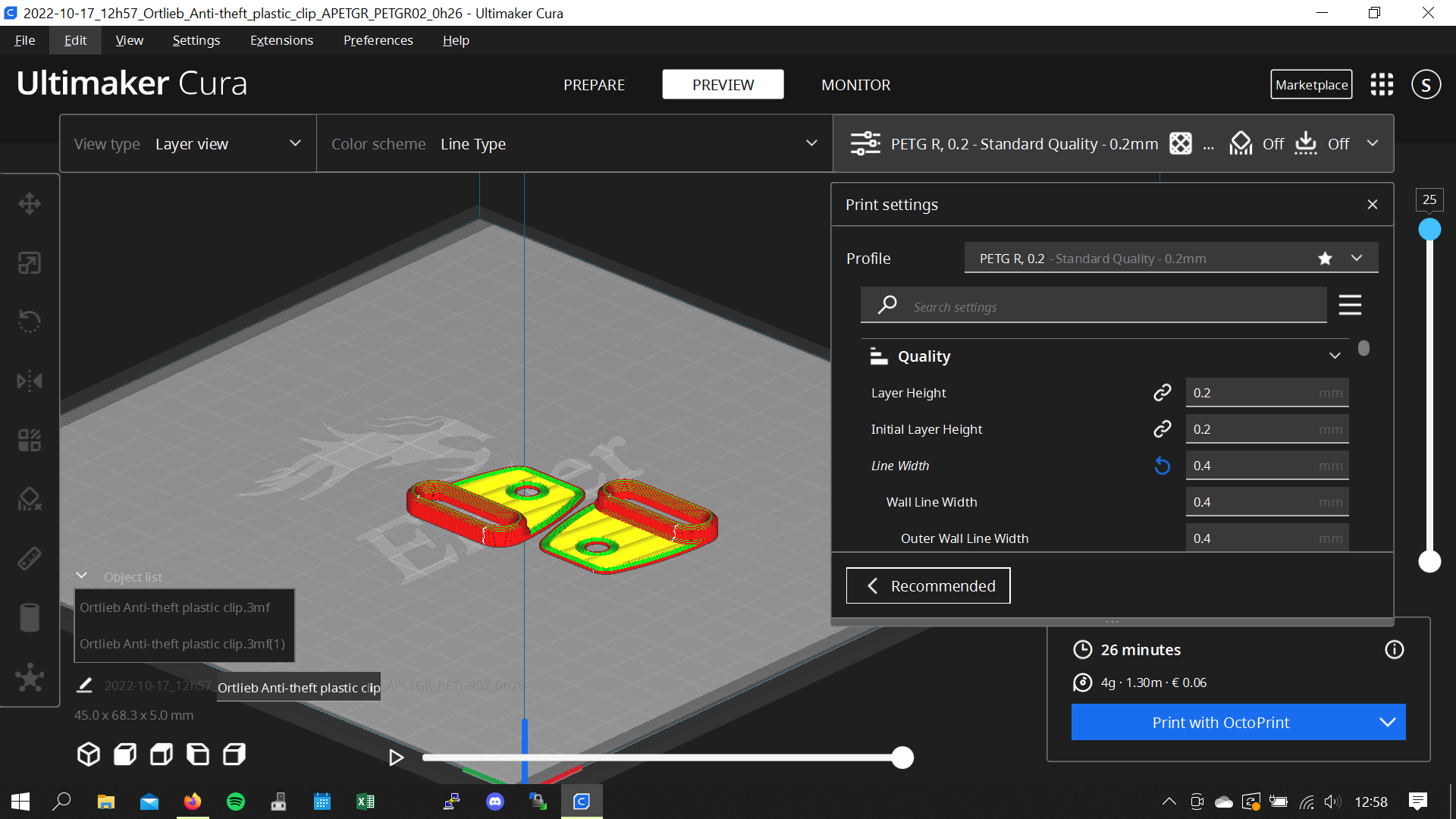Click the top layer slider handle

pos(1429,229)
